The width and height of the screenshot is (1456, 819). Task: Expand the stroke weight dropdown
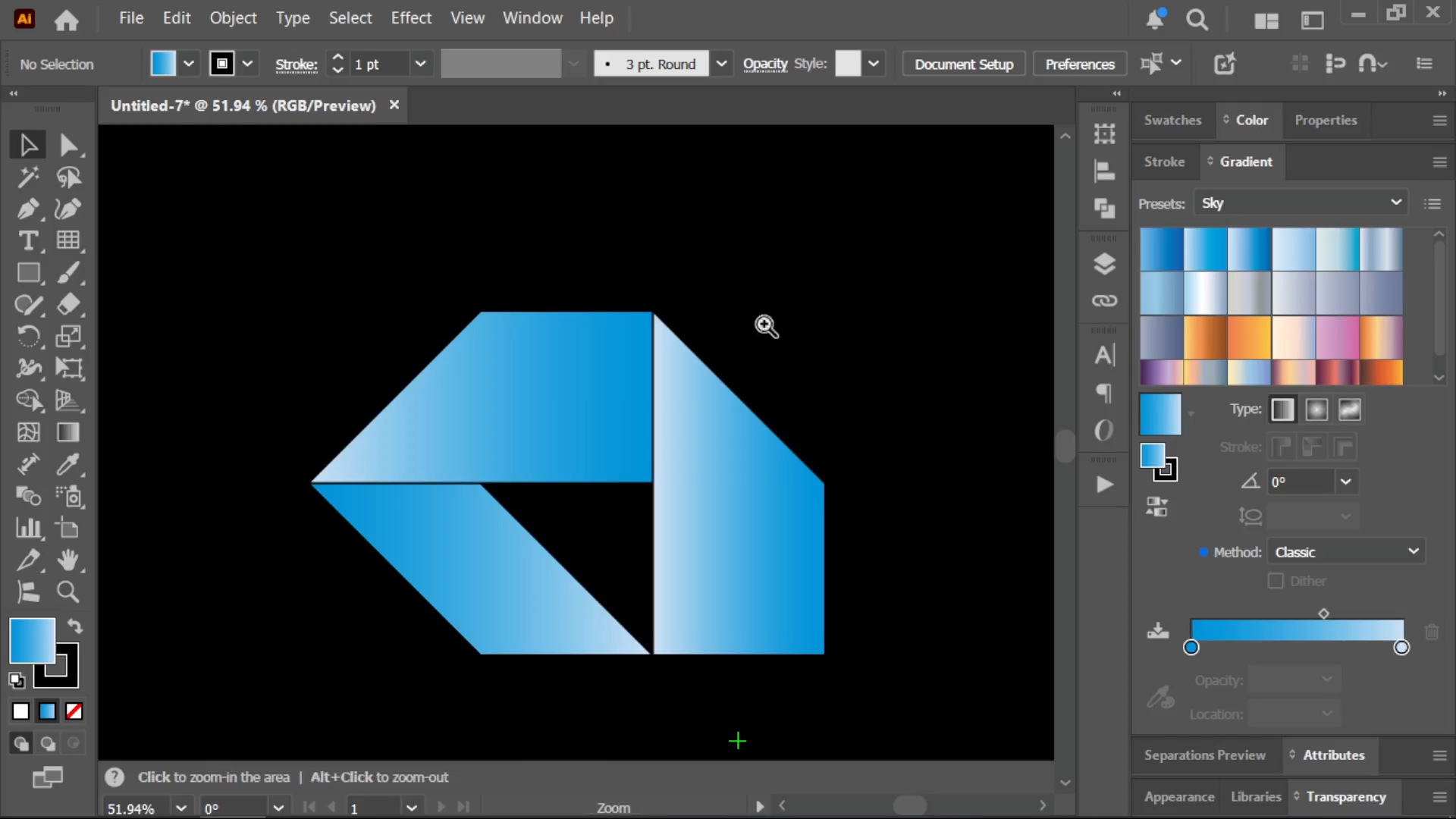click(420, 64)
